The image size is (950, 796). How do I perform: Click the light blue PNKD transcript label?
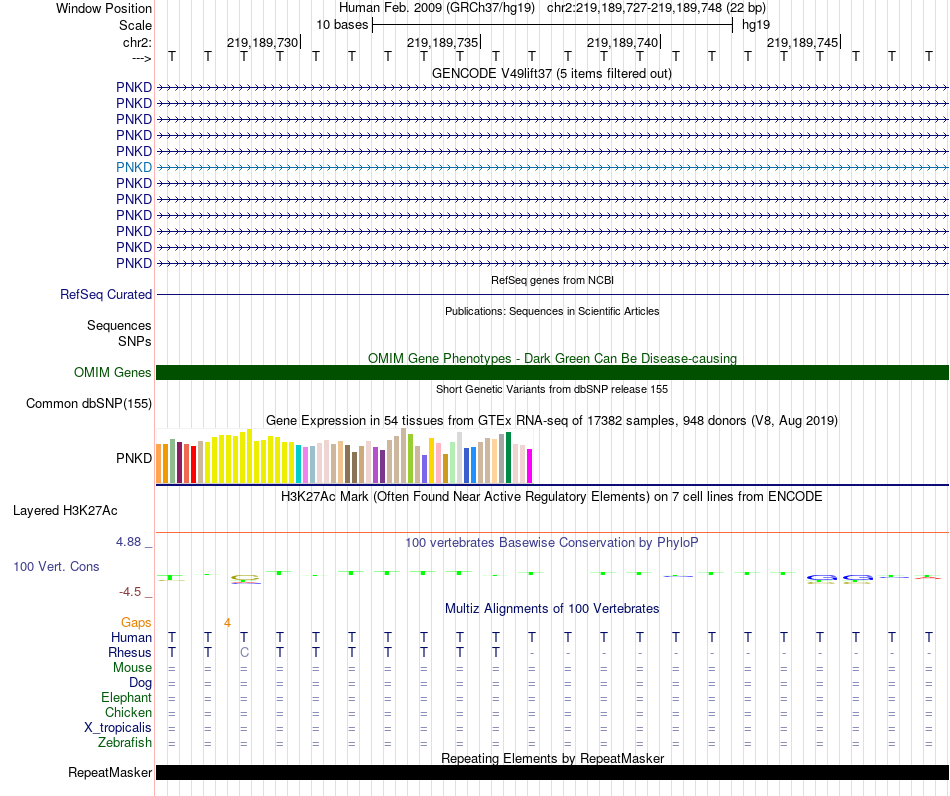[x=134, y=167]
